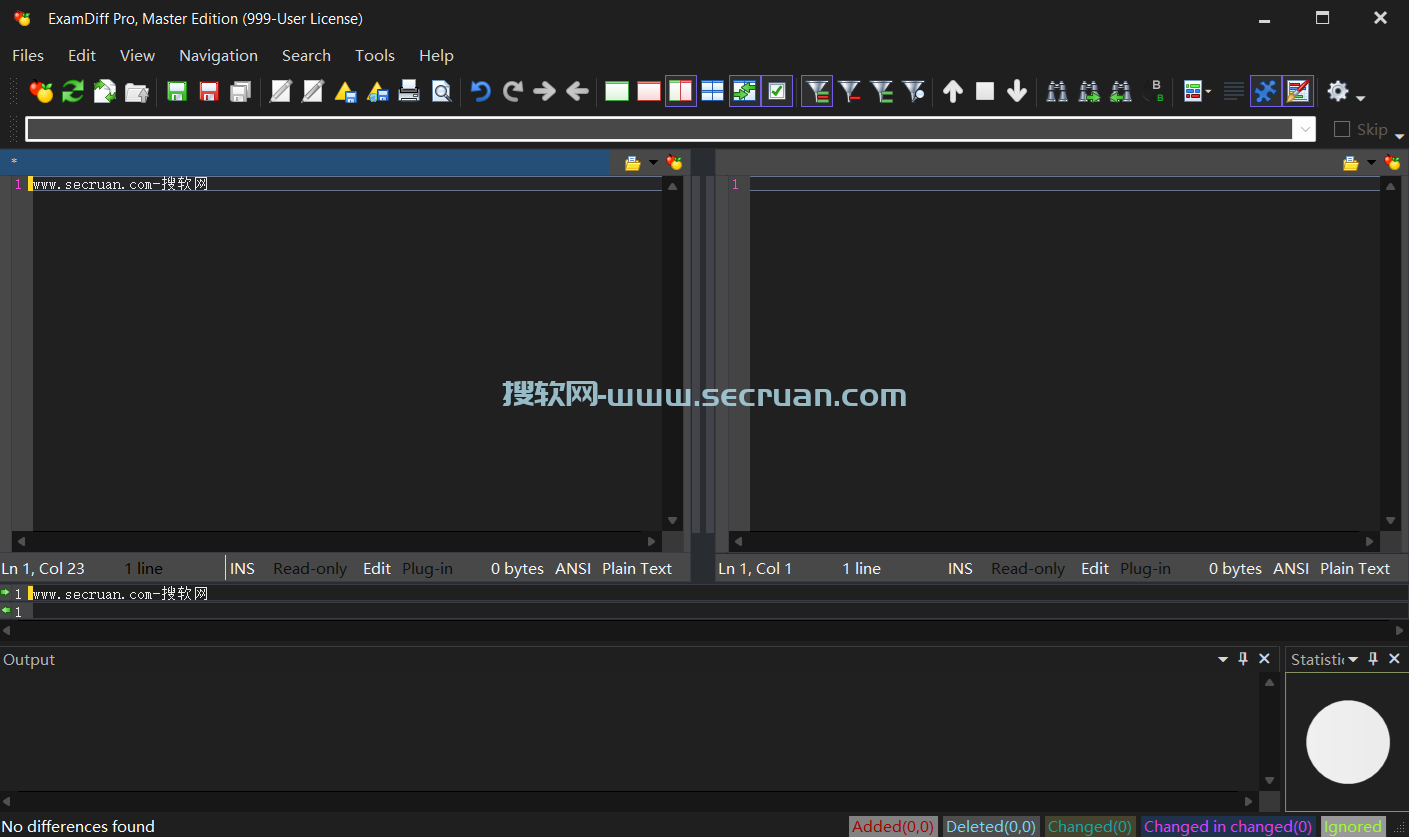Click the funnel with magnifier icon

pyautogui.click(x=914, y=92)
